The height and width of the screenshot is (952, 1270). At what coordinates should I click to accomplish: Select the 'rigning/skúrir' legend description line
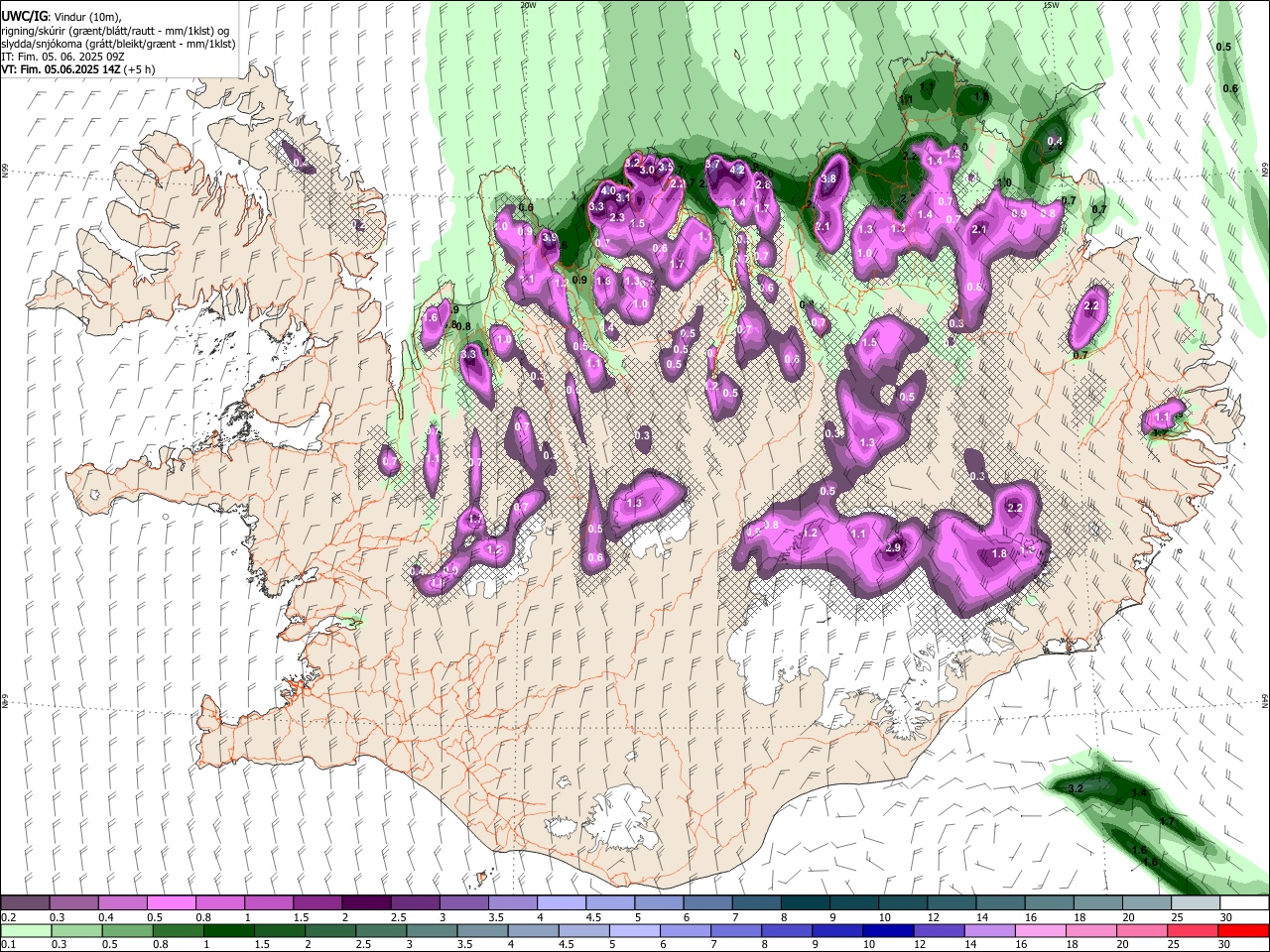click(x=115, y=31)
